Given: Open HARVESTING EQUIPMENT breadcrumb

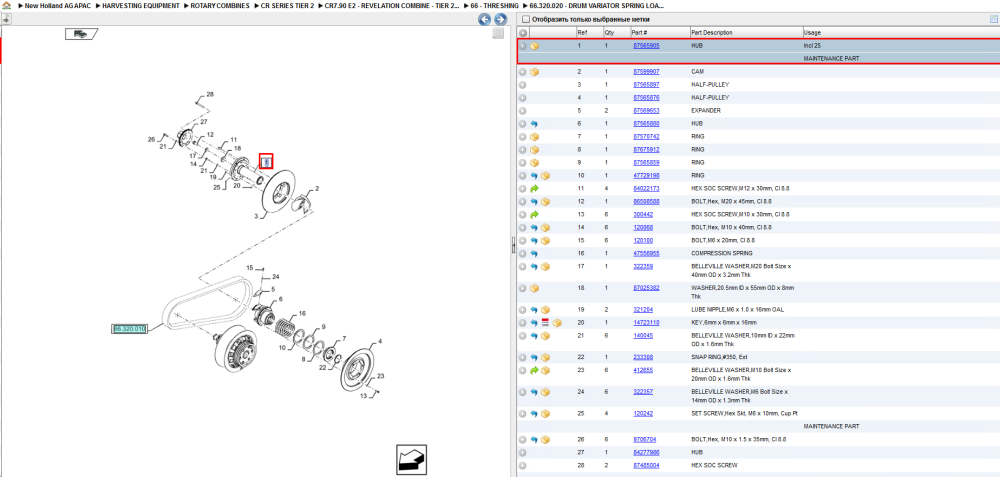Looking at the screenshot, I should [141, 5].
